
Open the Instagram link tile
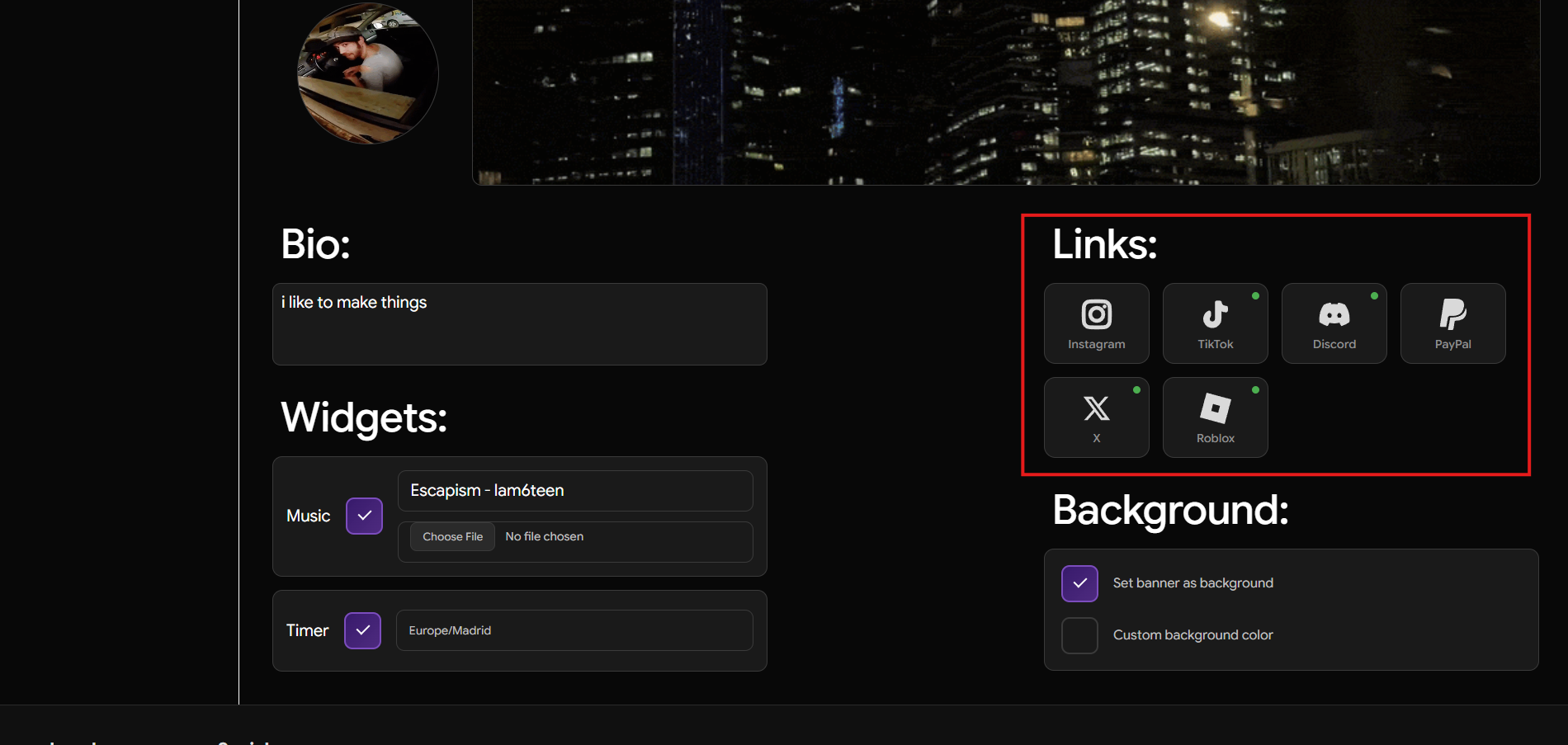(1096, 323)
